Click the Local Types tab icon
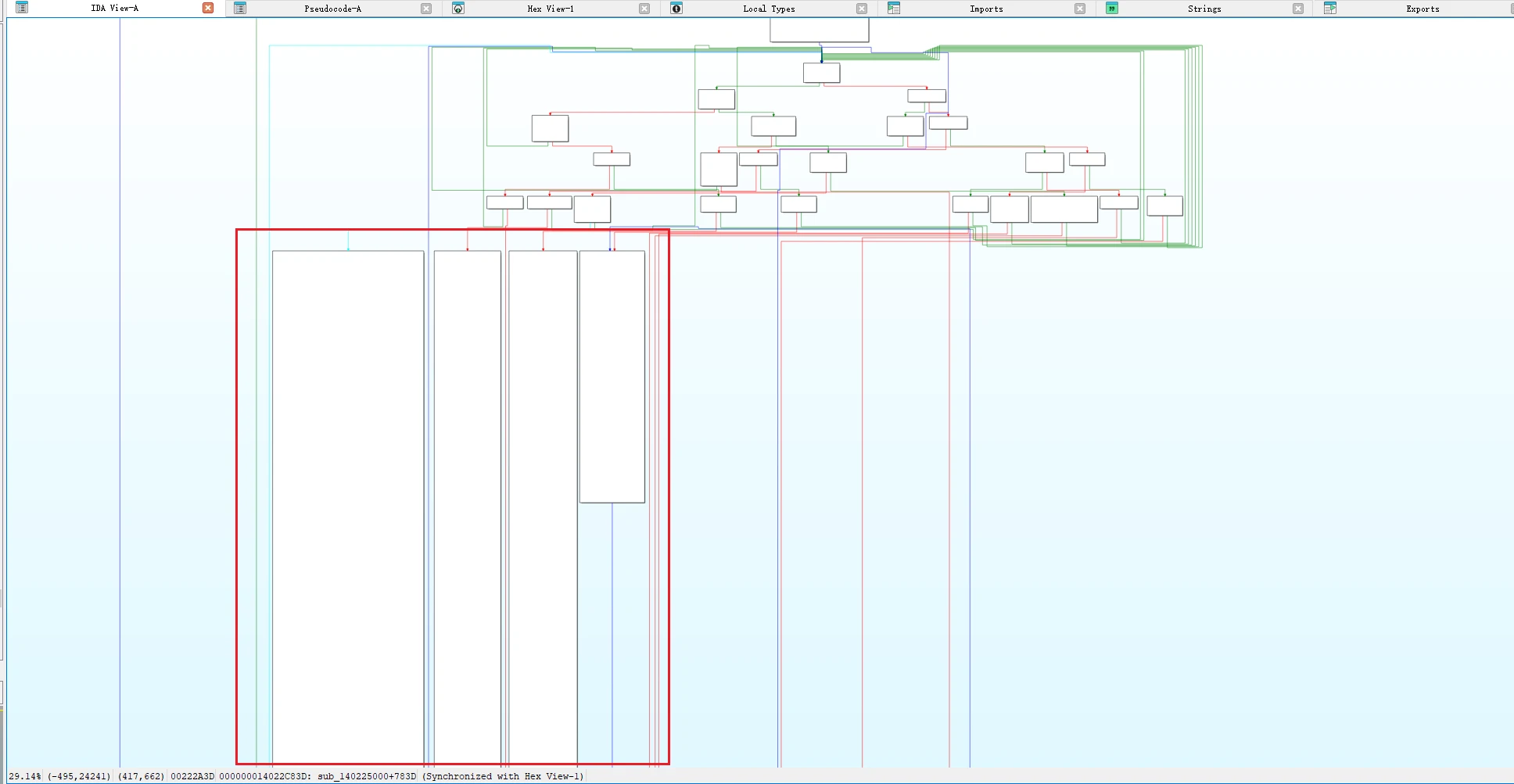 676,9
